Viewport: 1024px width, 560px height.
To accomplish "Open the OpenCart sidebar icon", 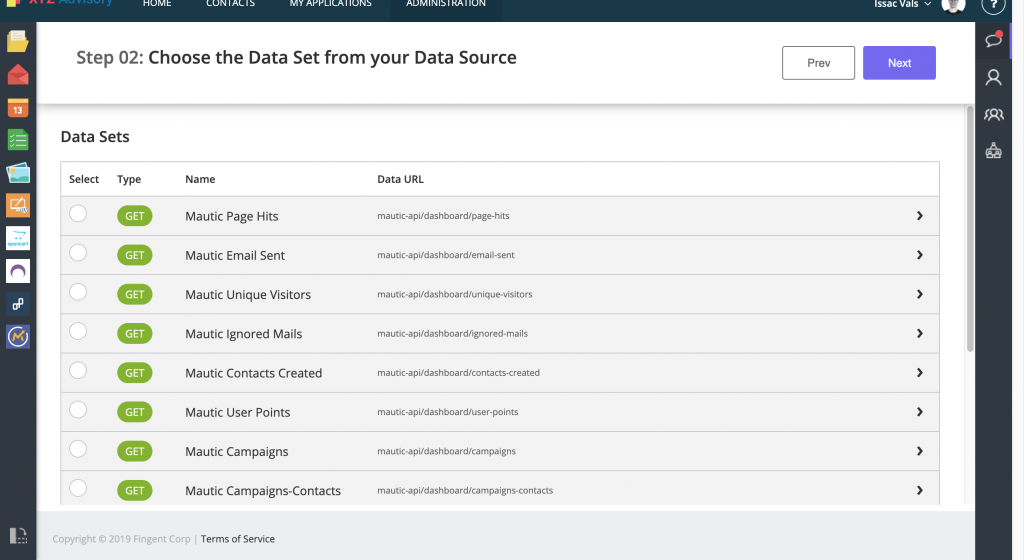I will 18,238.
